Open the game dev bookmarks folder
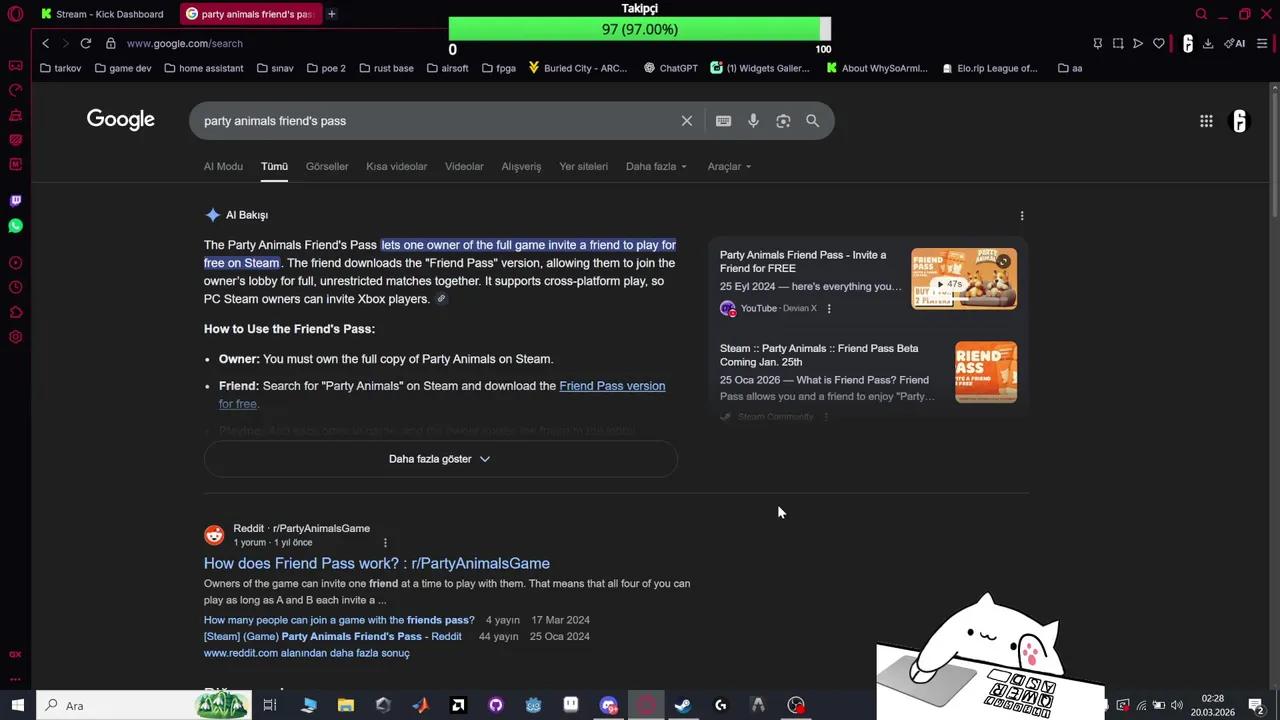 (x=123, y=68)
